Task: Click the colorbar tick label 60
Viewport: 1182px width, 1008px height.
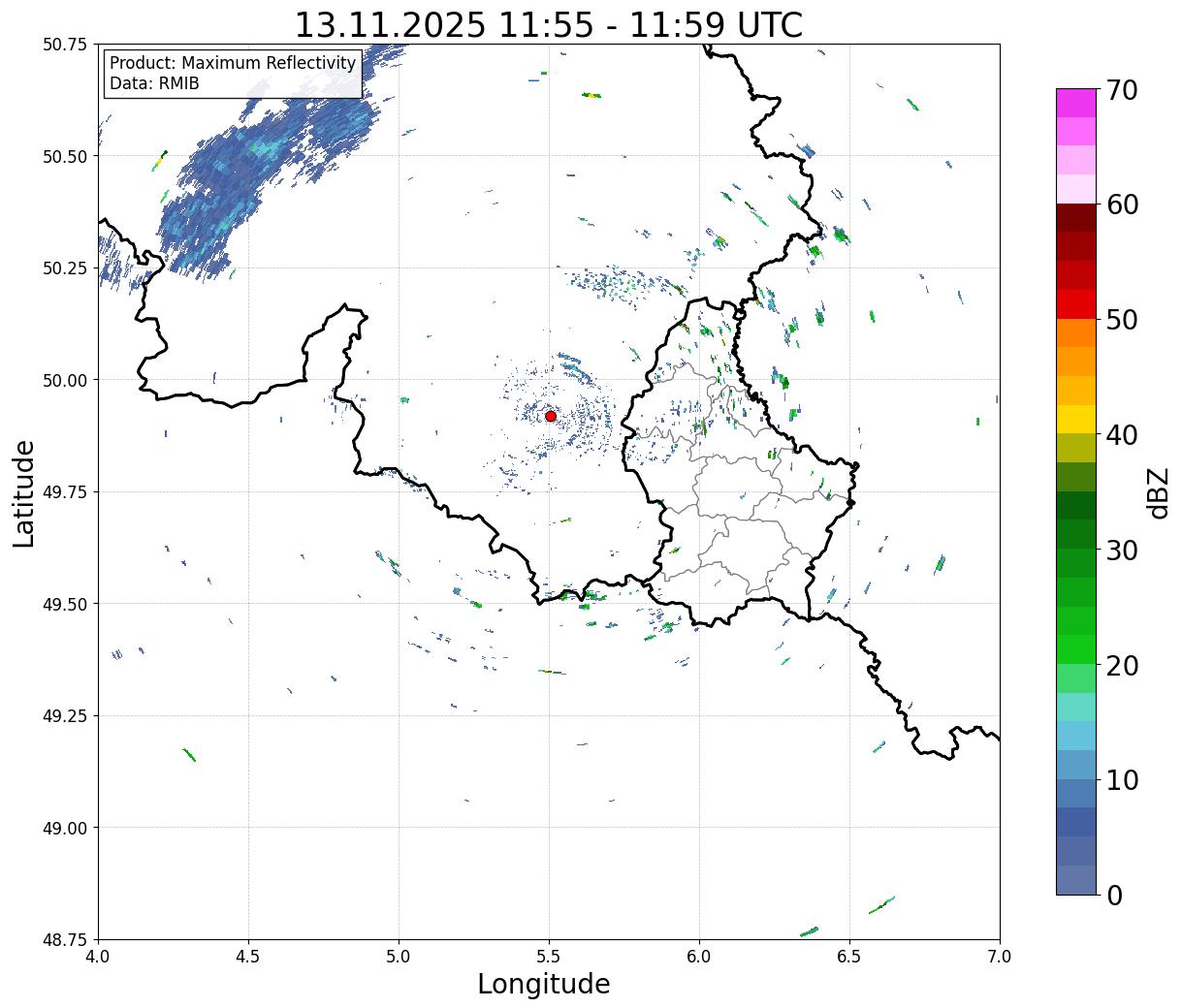Action: point(1122,205)
